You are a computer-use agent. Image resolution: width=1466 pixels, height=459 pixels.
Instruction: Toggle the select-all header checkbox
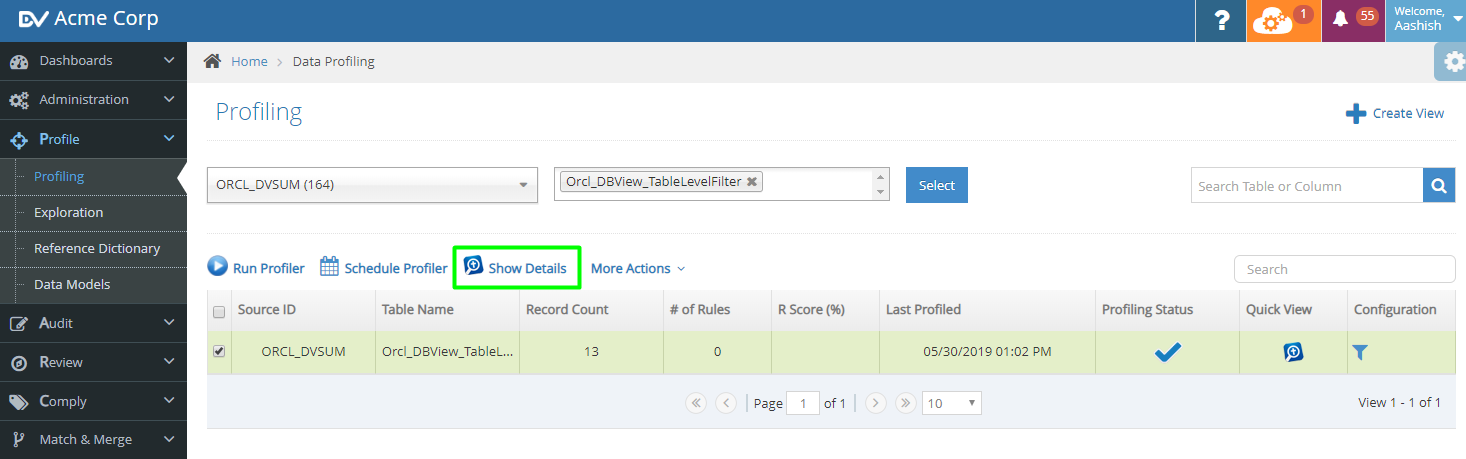(x=219, y=312)
